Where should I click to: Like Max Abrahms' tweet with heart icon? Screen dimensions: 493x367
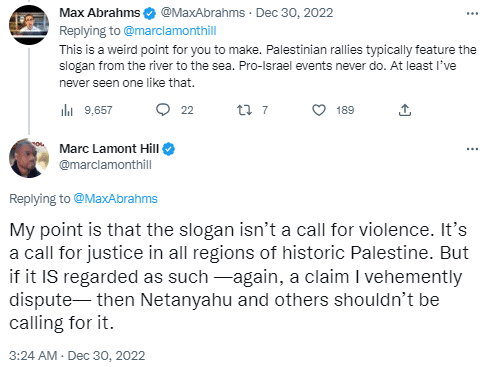(319, 110)
